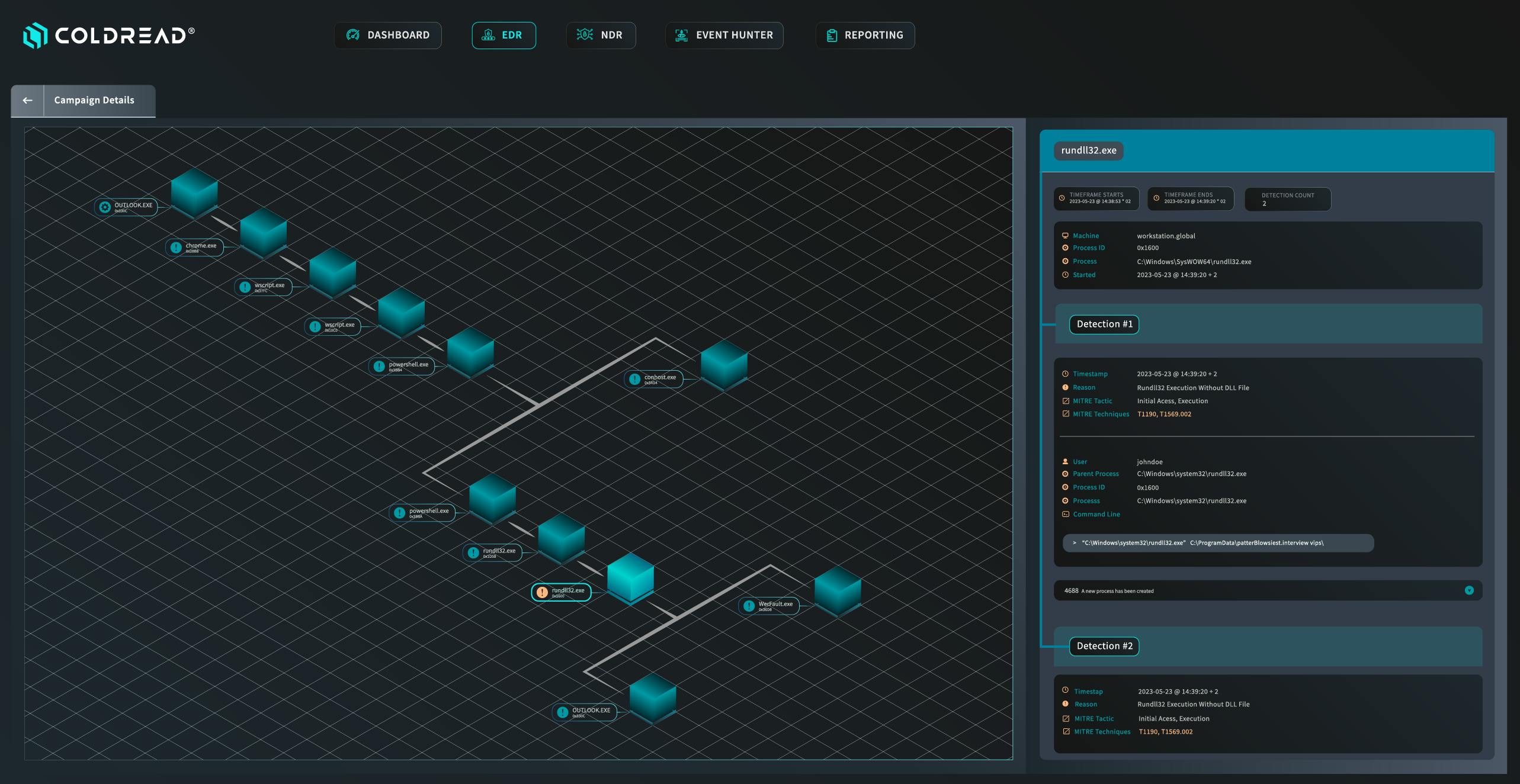Click the orange alert icon on highlighted rundll32.exe
This screenshot has height=784, width=1520.
(x=542, y=592)
